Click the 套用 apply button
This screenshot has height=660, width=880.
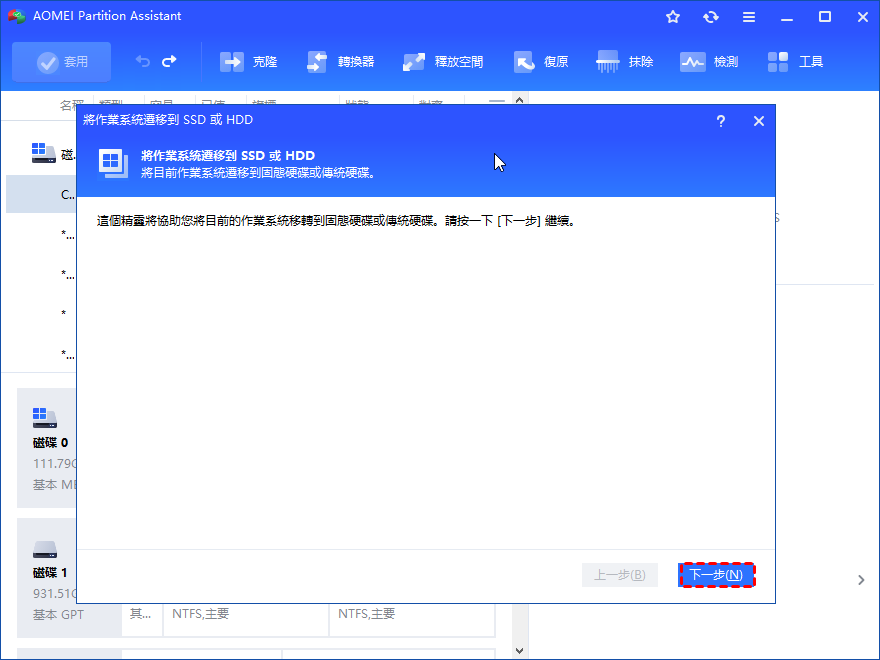coord(61,62)
